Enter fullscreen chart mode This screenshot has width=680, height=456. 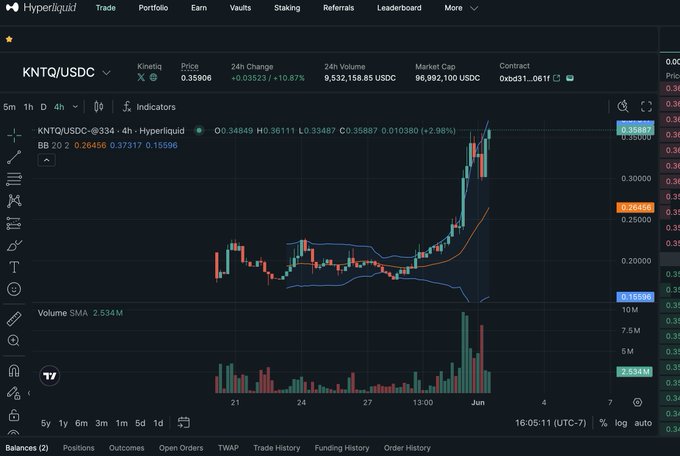coord(647,106)
